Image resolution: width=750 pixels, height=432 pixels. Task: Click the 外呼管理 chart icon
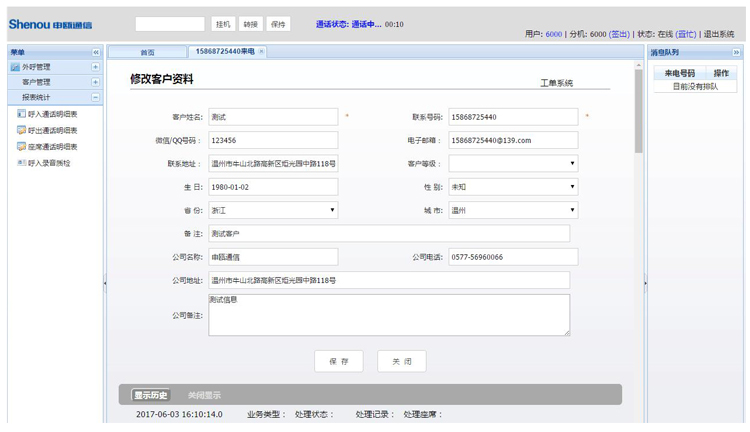[x=15, y=67]
